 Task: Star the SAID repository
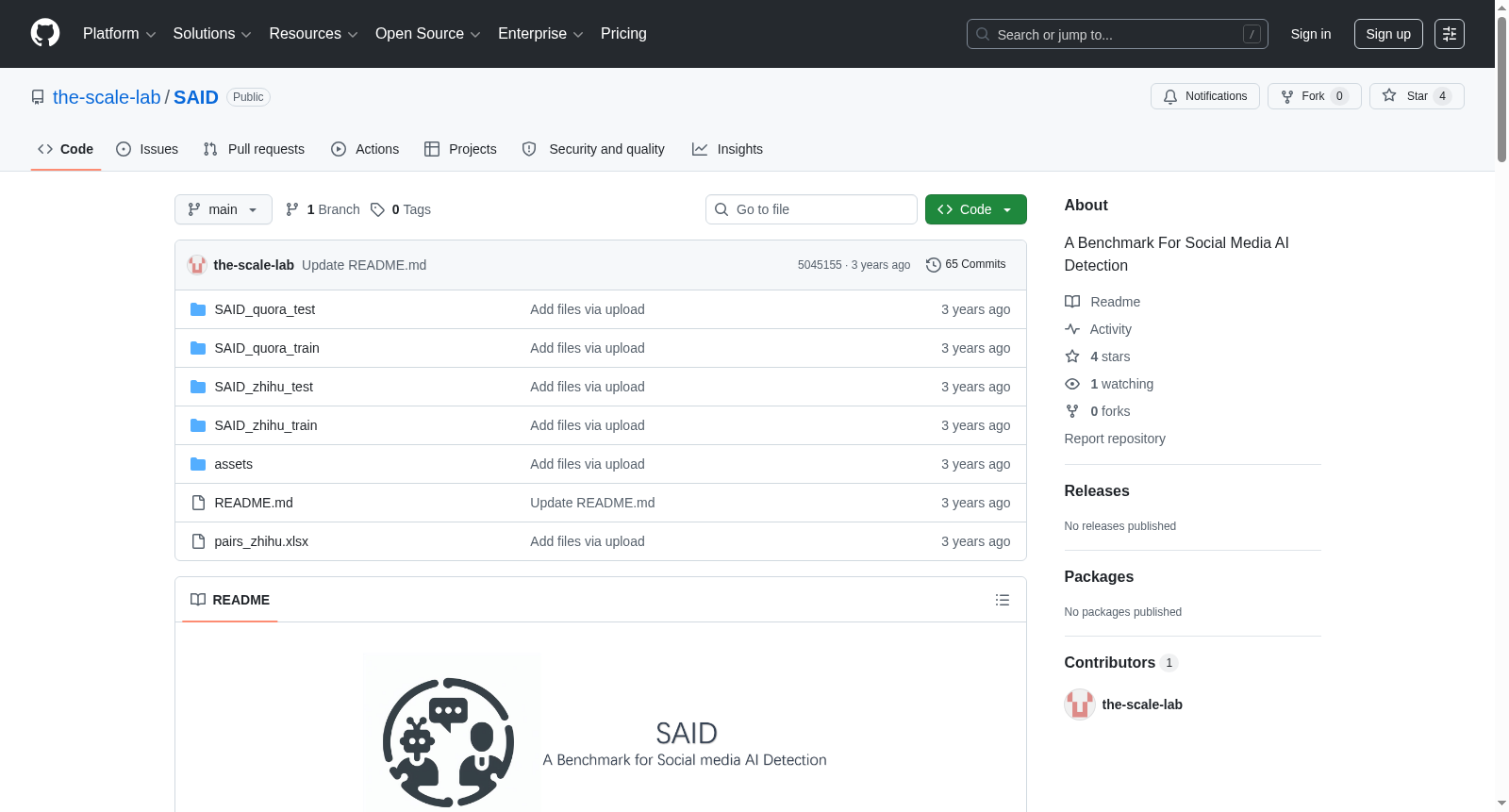tap(1417, 96)
